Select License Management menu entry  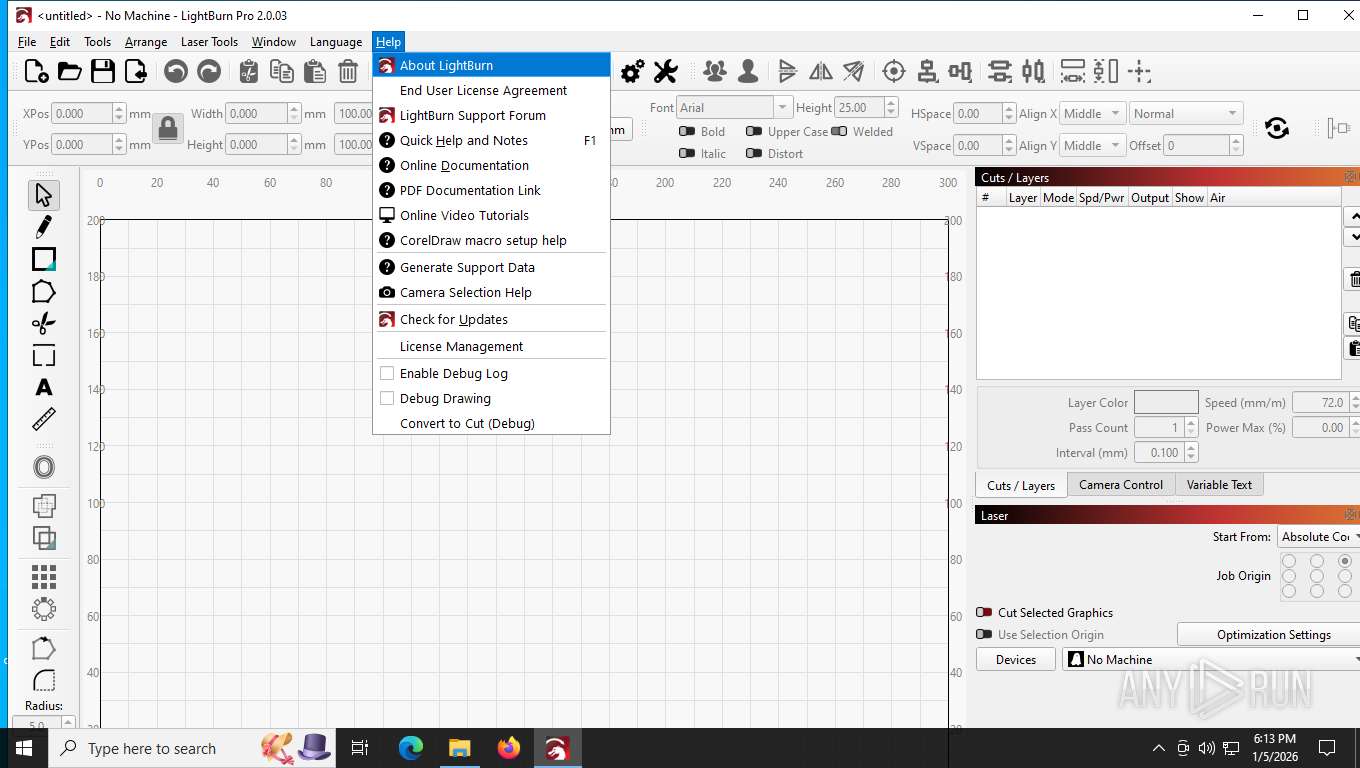[x=491, y=346]
